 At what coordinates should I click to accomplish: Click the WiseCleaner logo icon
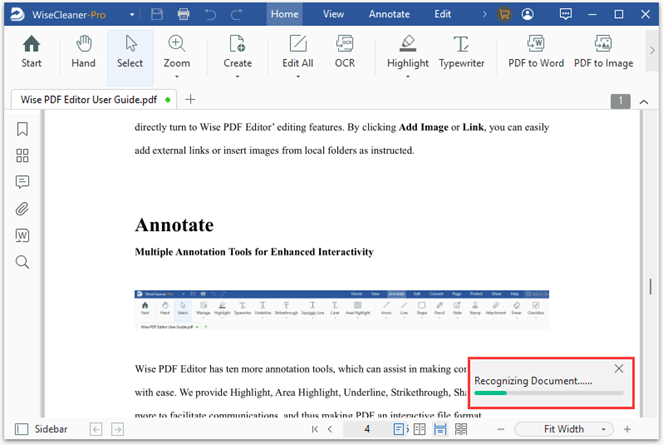pyautogui.click(x=17, y=14)
